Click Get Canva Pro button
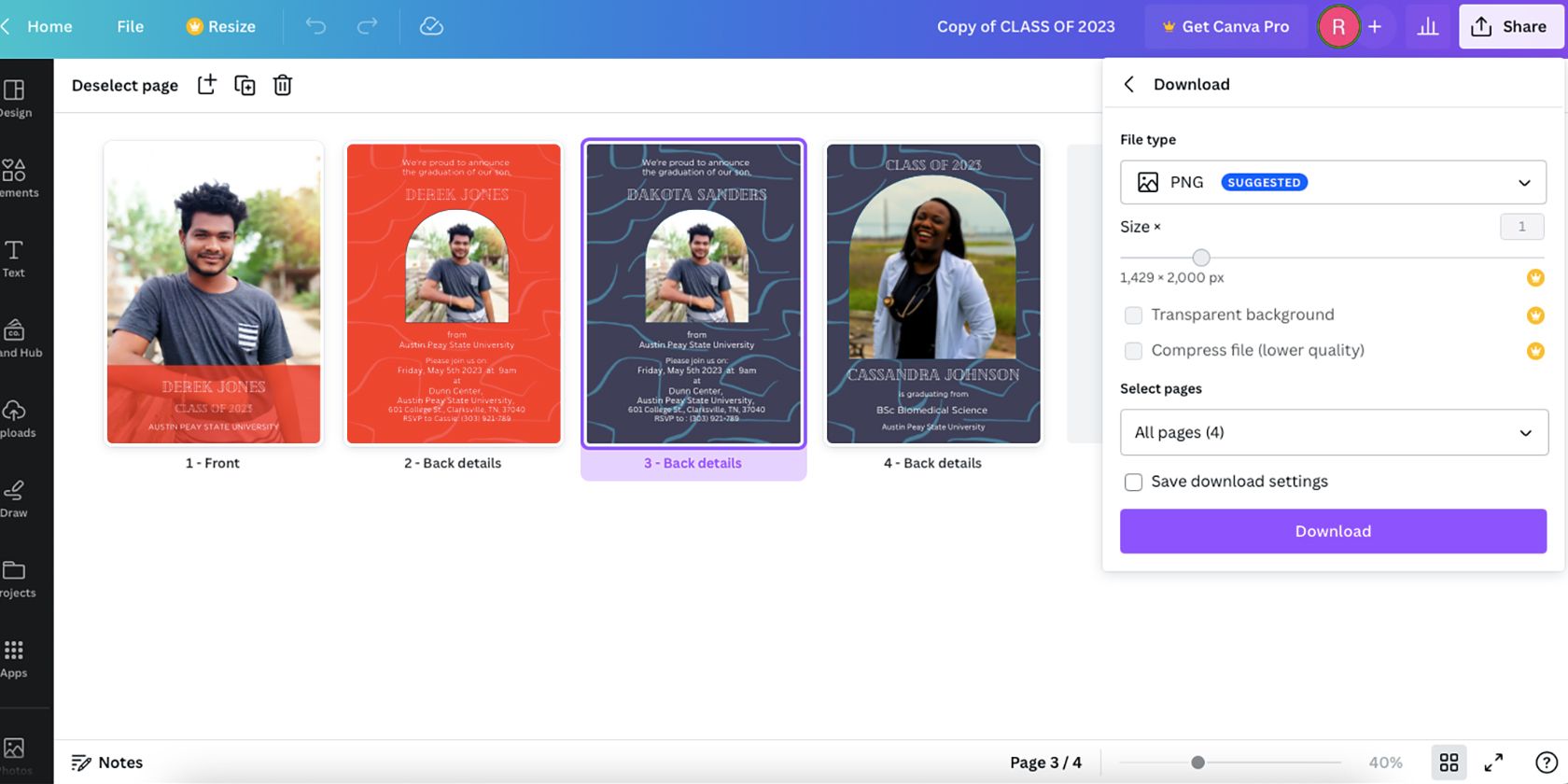Viewport: 1568px width, 784px height. point(1225,26)
